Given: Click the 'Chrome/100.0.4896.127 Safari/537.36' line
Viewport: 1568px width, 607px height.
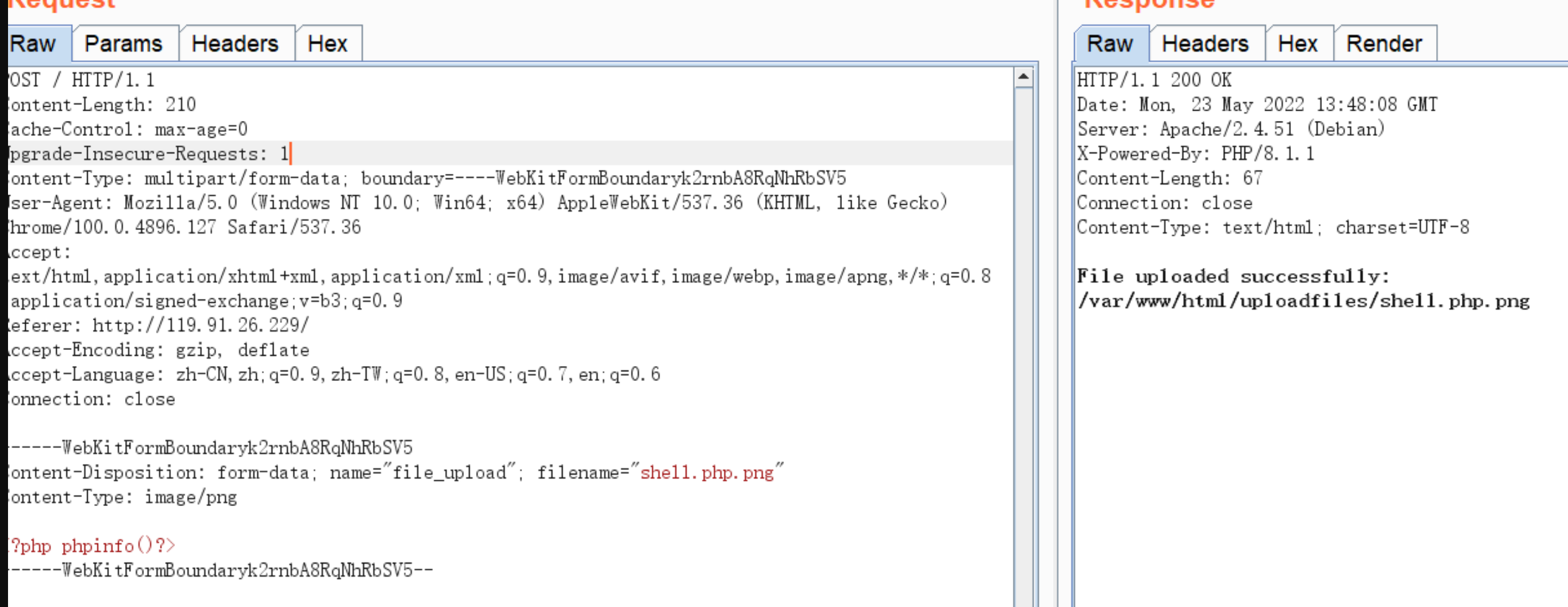Looking at the screenshot, I should [x=185, y=227].
